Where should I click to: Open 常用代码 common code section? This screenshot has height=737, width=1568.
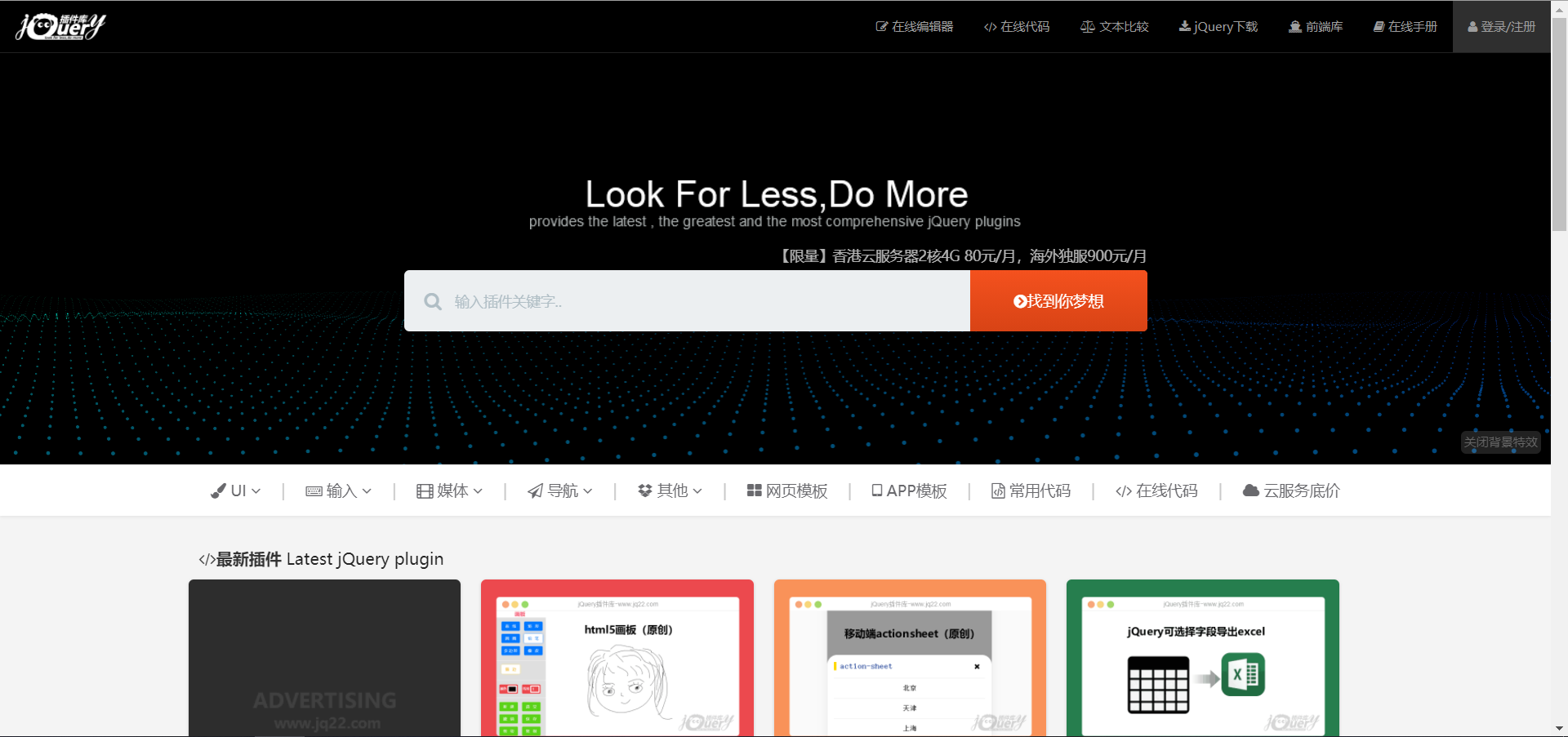click(1031, 491)
